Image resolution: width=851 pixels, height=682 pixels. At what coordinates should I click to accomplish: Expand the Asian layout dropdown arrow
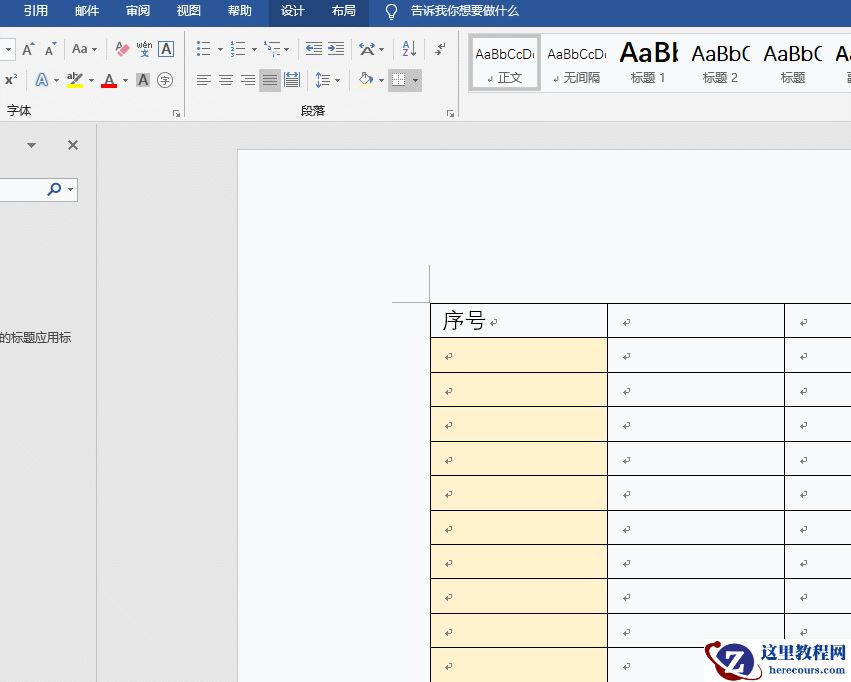coord(382,50)
